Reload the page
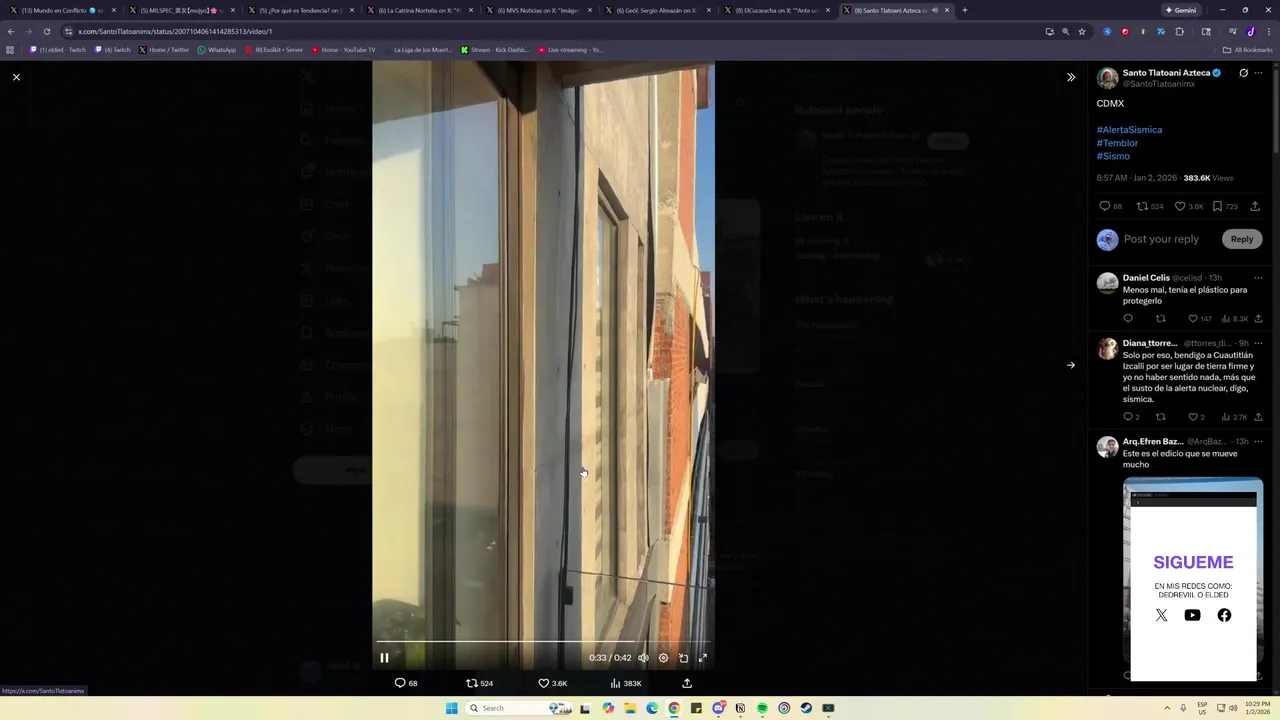The image size is (1280, 720). (x=46, y=31)
